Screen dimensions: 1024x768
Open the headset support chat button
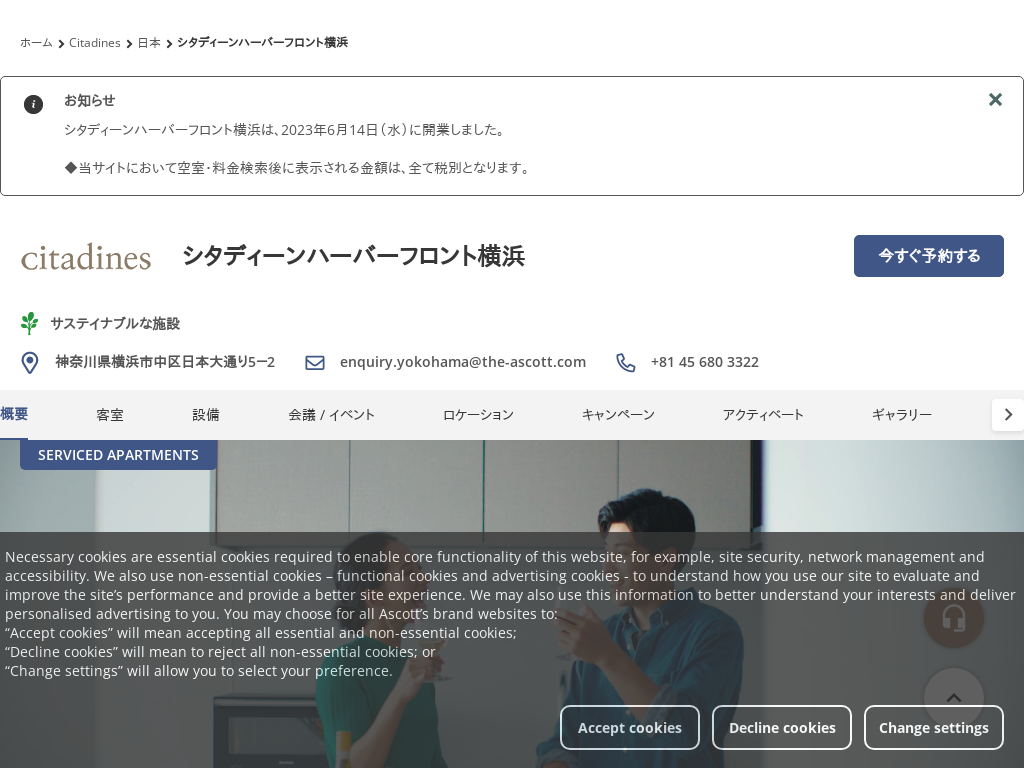point(953,618)
